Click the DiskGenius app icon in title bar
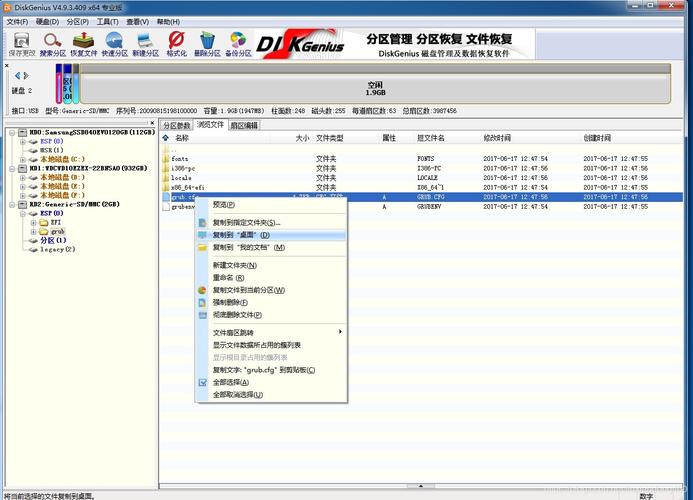 (7, 7)
